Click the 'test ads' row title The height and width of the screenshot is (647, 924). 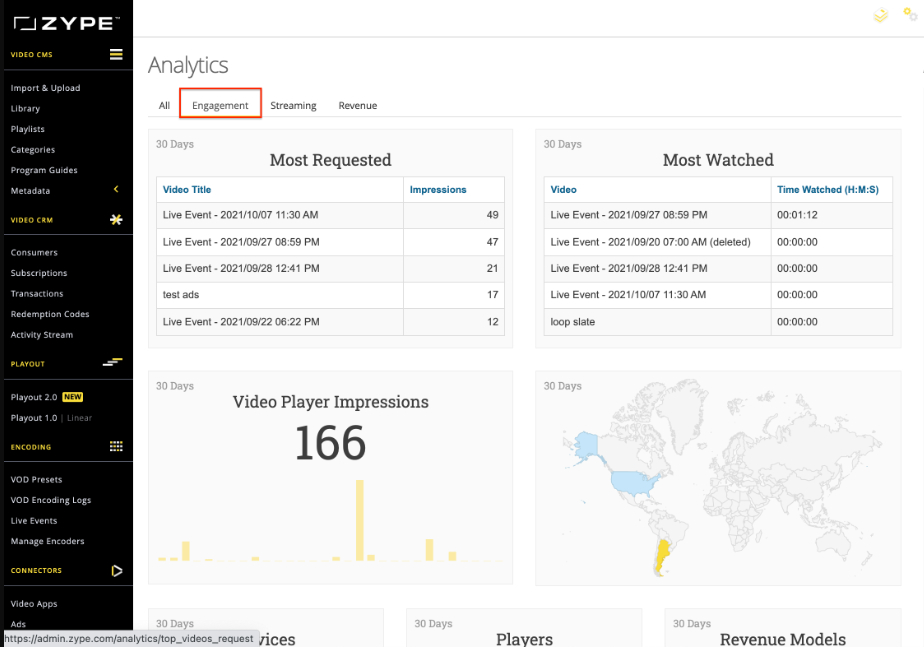[181, 295]
